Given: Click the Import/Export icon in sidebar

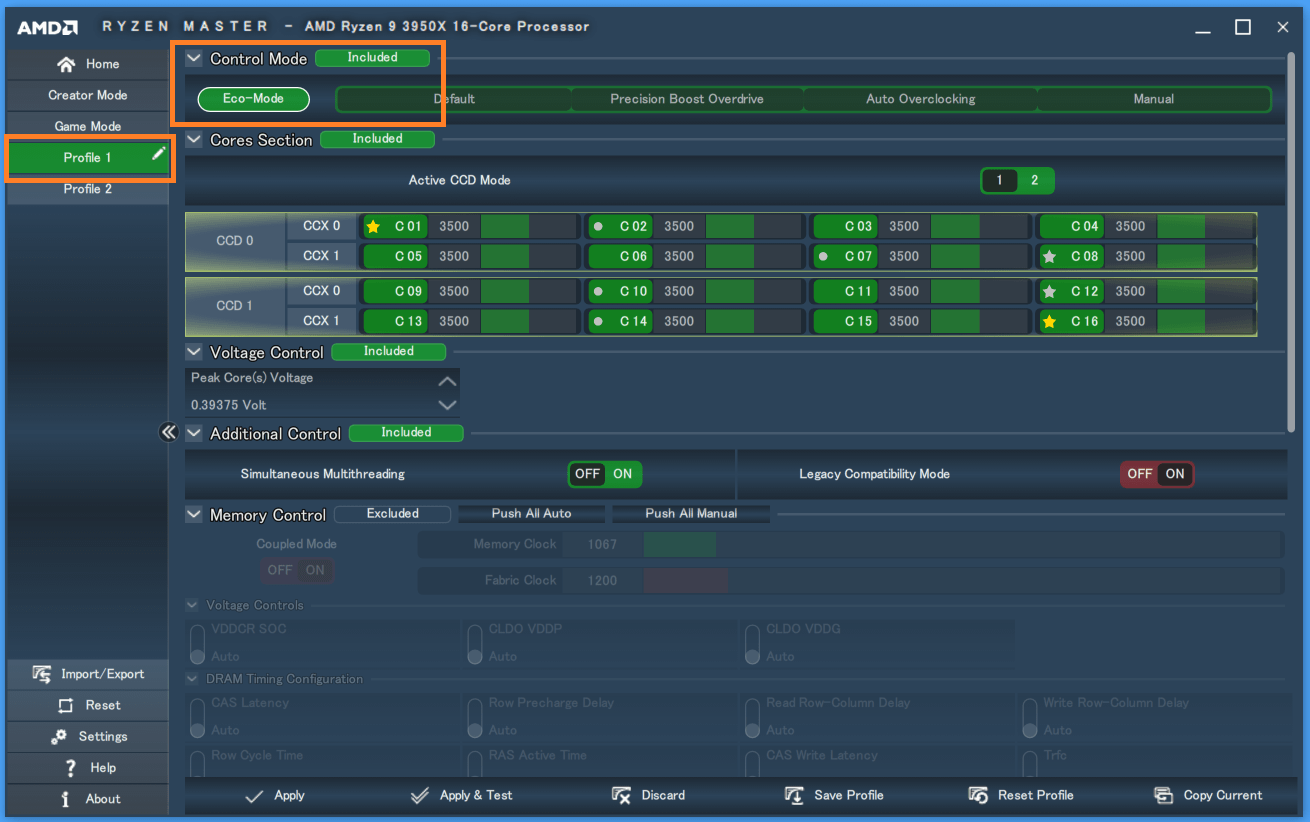Looking at the screenshot, I should pos(42,674).
